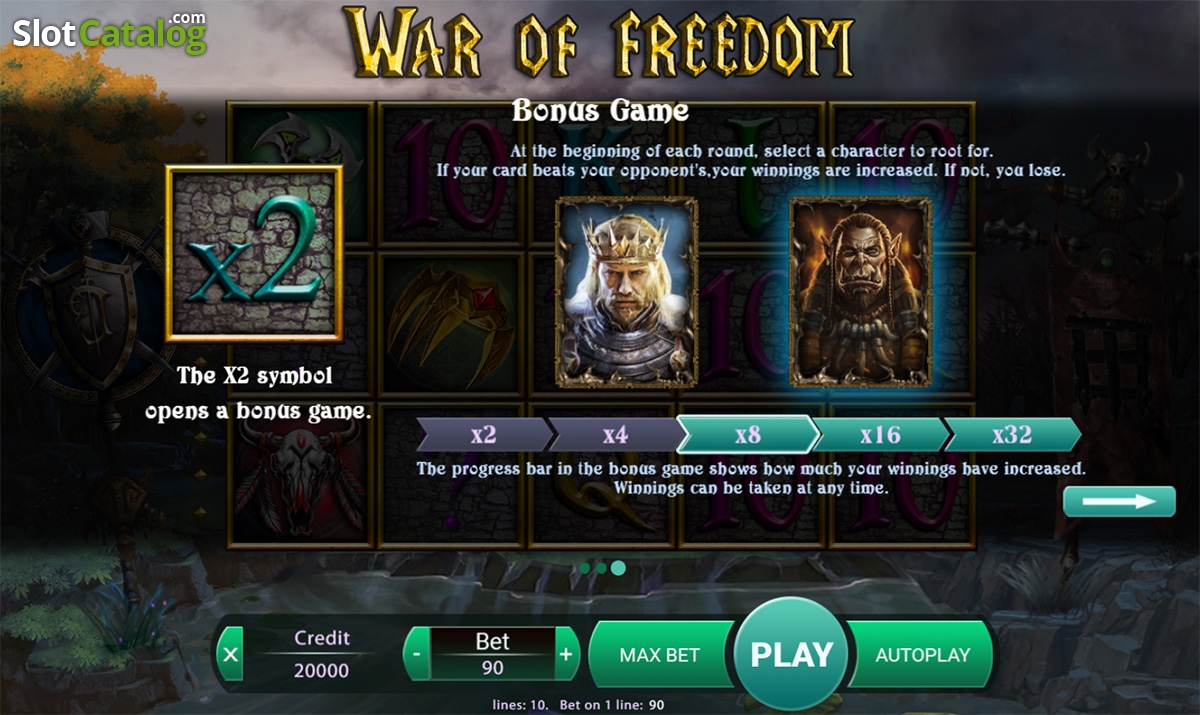Click the MAX BET button
This screenshot has height=715, width=1200.
coord(660,655)
